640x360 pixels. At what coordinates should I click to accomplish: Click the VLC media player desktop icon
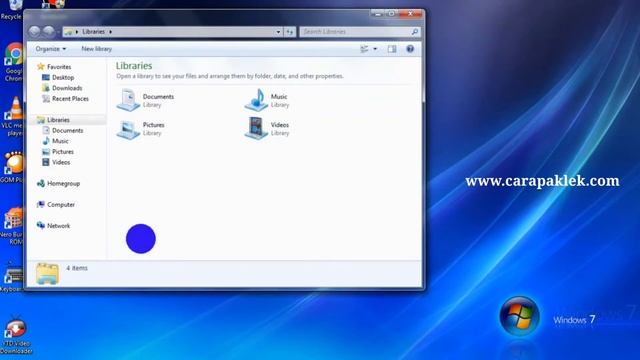tap(13, 117)
